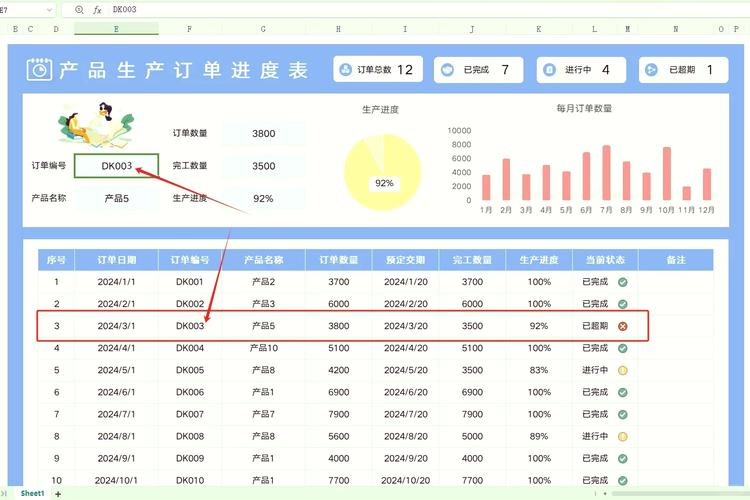Open the name box dropdown arrow

coord(49,10)
